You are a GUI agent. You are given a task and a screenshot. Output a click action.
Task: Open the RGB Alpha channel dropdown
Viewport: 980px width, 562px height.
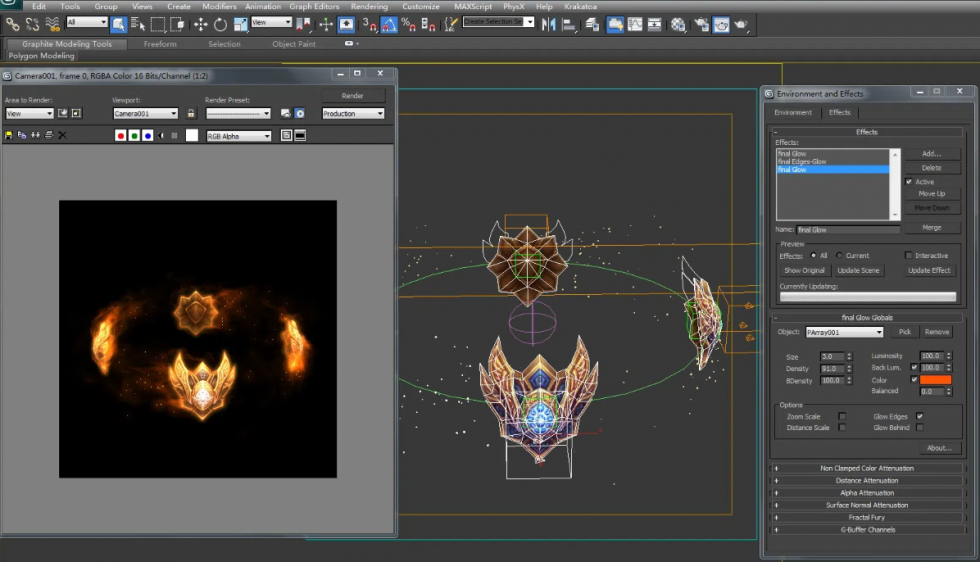[x=239, y=136]
